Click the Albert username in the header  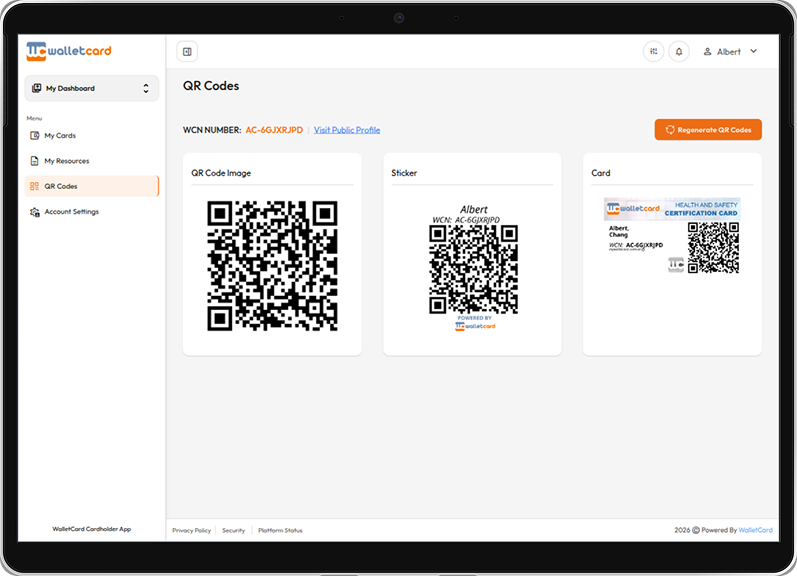[x=729, y=52]
